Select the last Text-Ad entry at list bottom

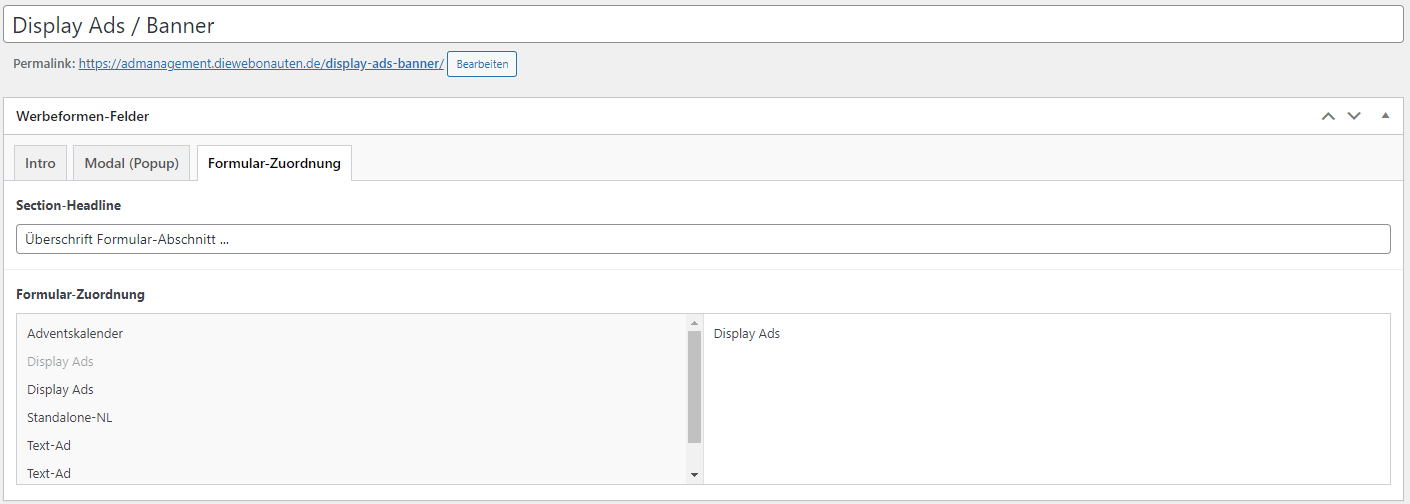[49, 473]
